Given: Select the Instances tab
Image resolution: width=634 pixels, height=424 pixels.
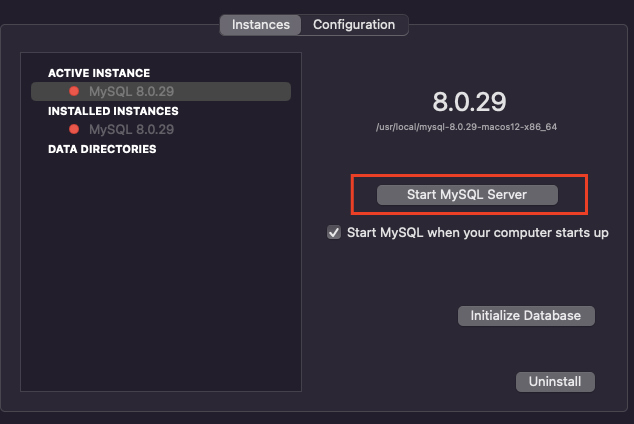Looking at the screenshot, I should (261, 25).
